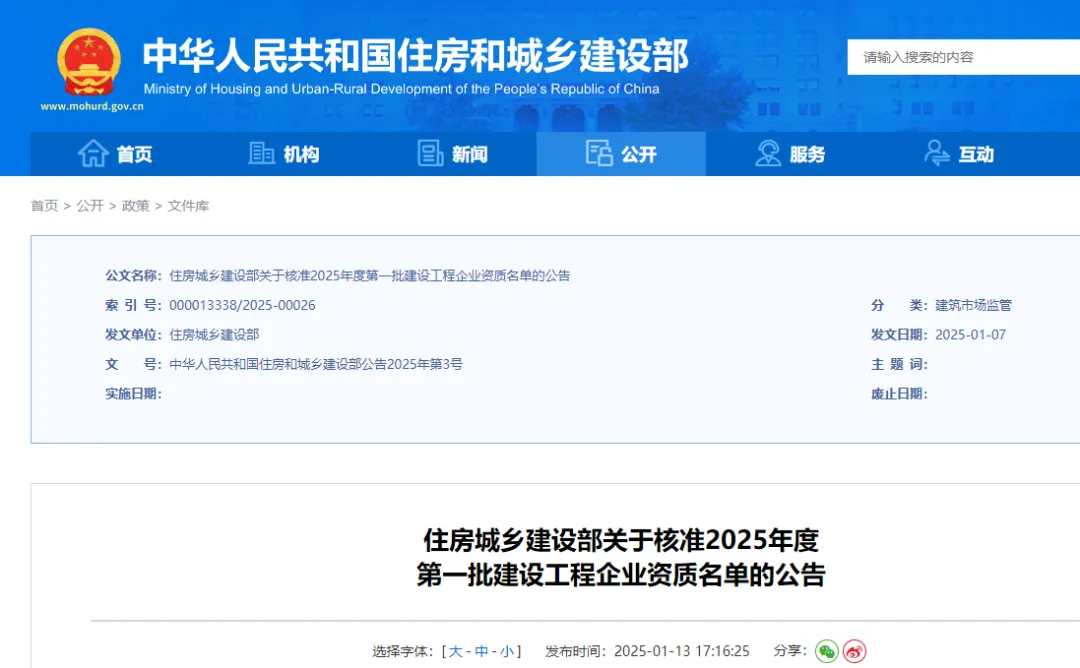Viewport: 1080px width, 668px height.
Task: Click the 机构 building icon in navigation
Action: 262,154
